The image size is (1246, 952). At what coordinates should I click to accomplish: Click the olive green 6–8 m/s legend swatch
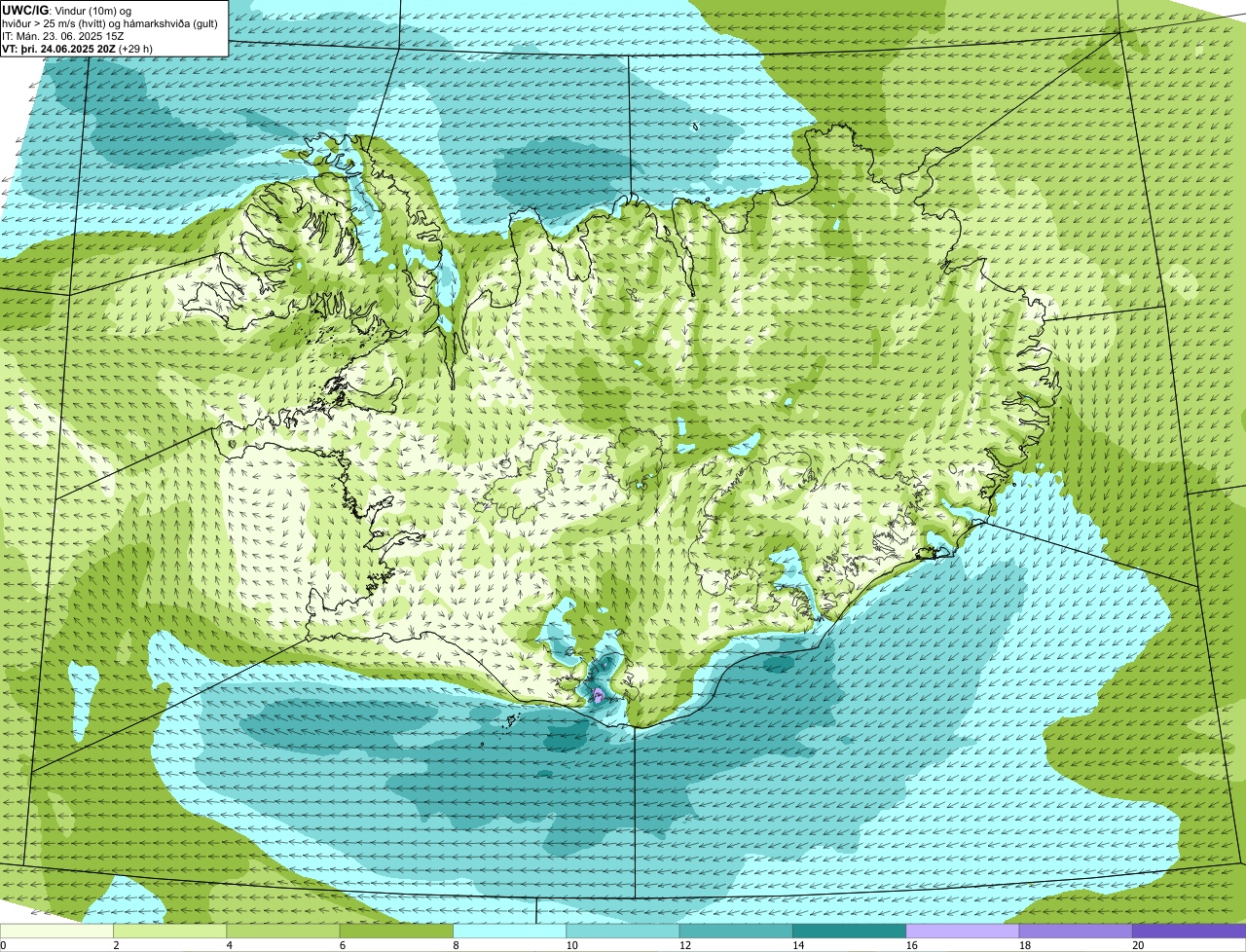point(396,931)
